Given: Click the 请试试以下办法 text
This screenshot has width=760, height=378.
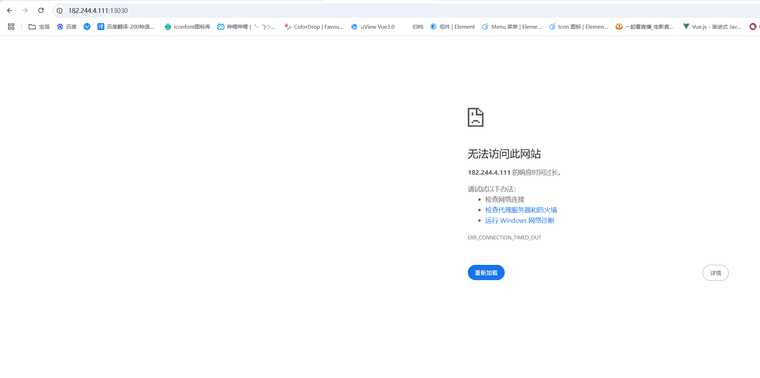Looking at the screenshot, I should coord(492,189).
